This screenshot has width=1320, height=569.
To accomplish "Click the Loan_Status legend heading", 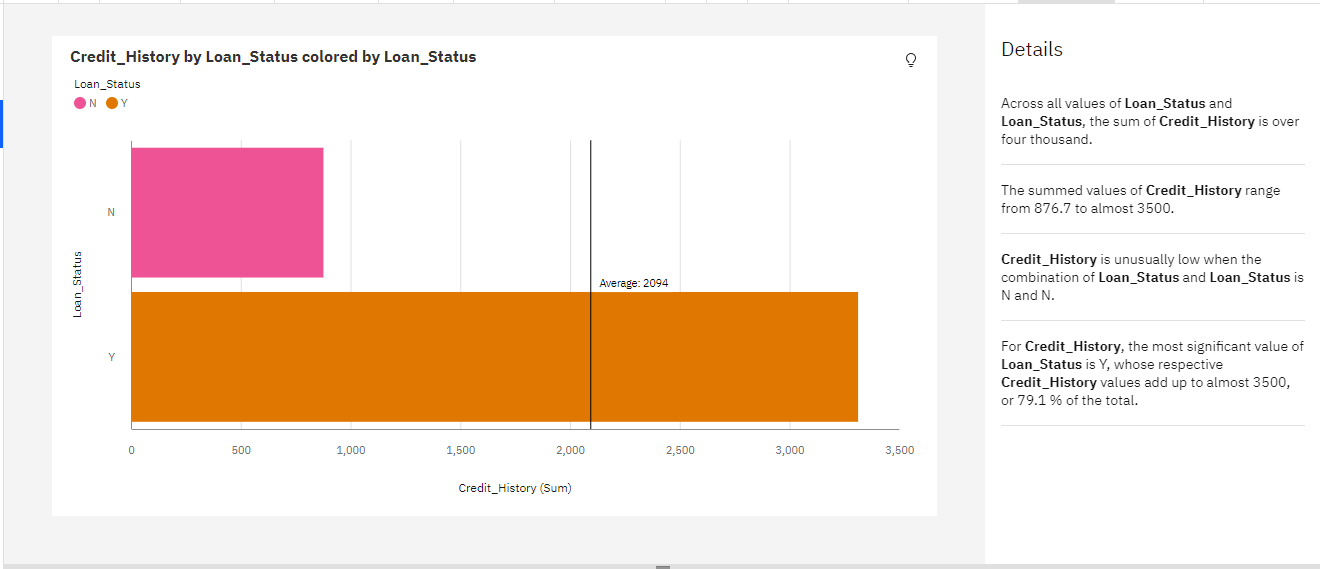I will [x=107, y=84].
